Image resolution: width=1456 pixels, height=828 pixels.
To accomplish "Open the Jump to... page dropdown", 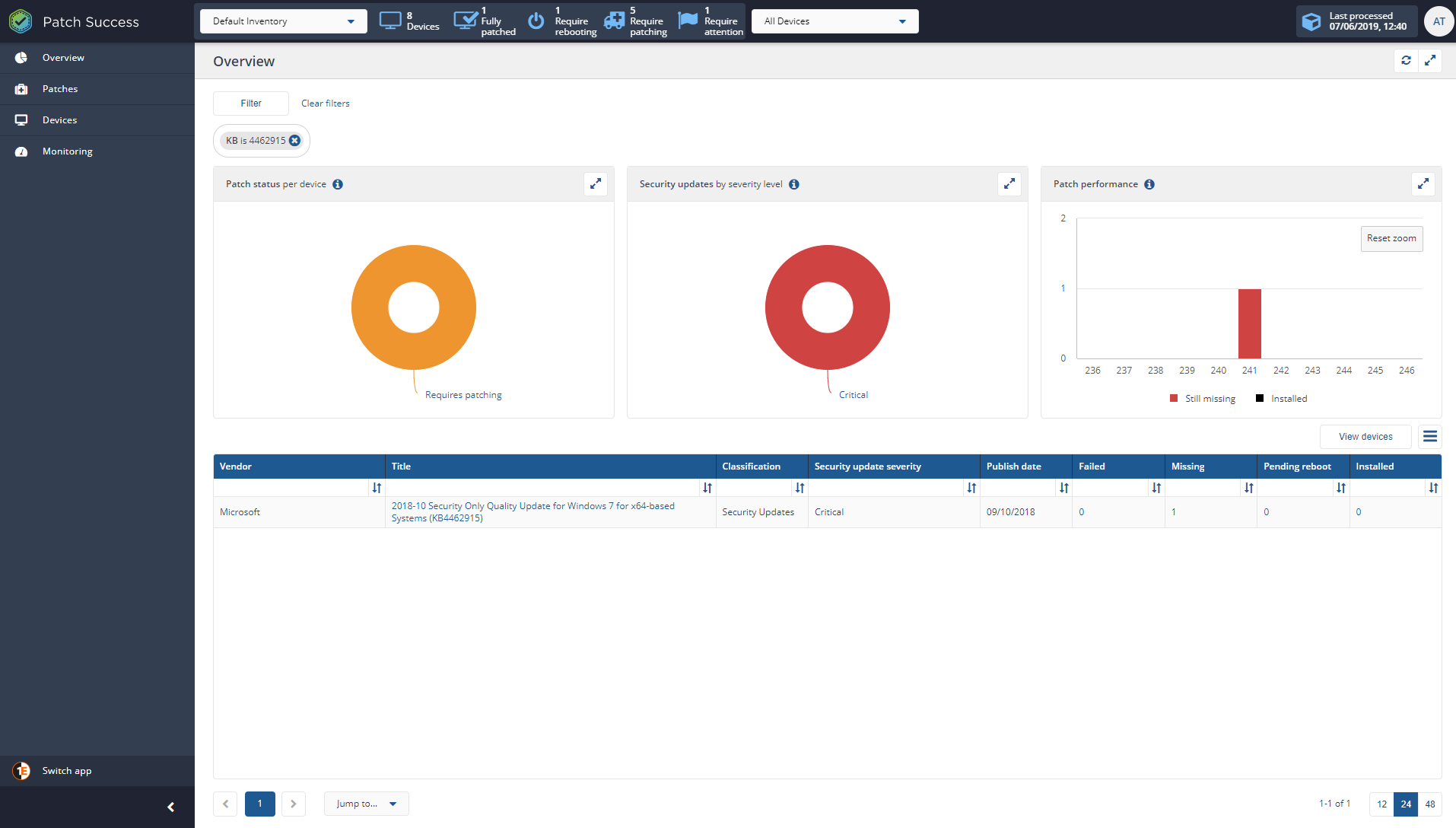I will (x=366, y=804).
